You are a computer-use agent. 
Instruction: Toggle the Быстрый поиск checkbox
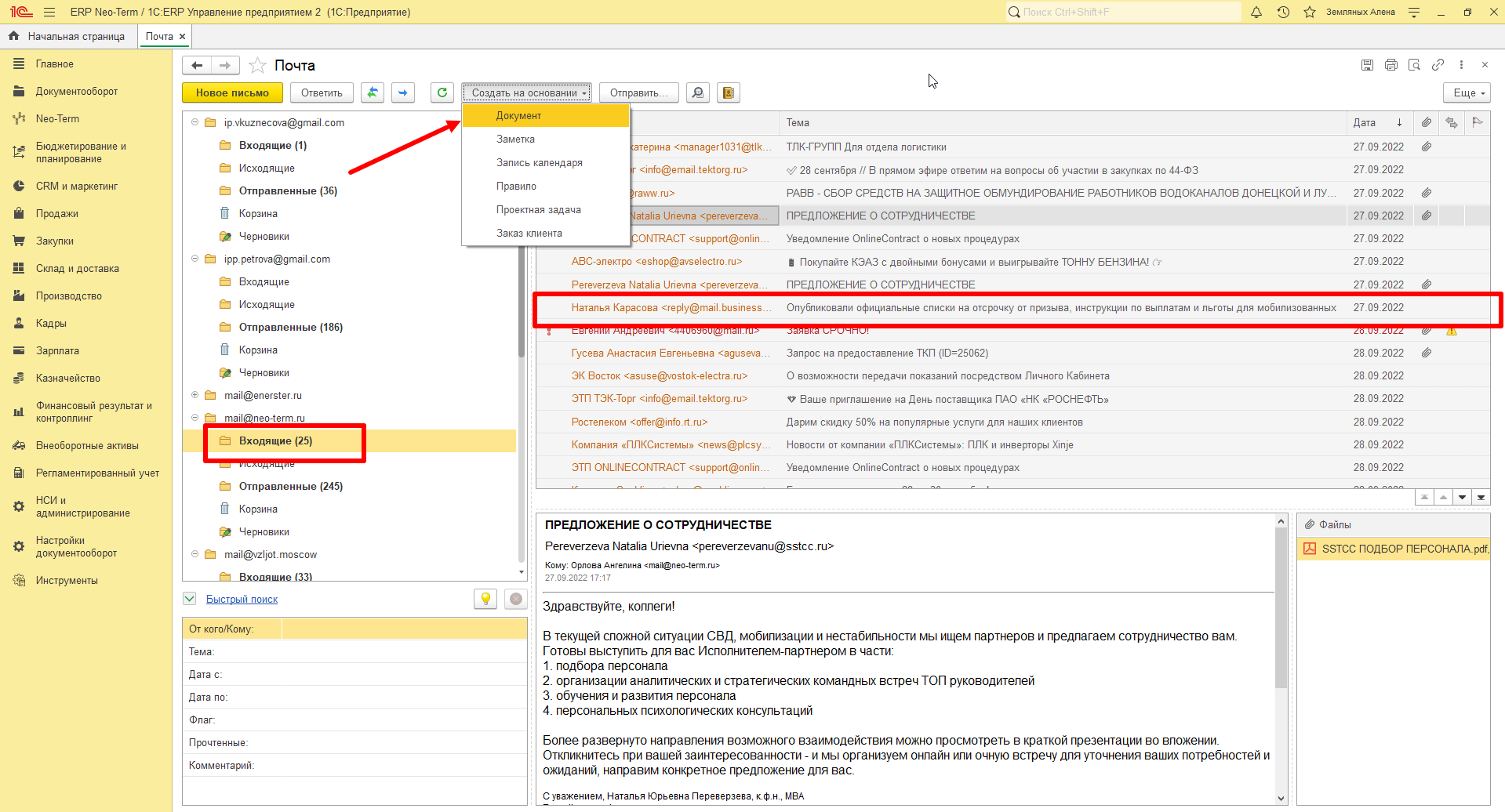[189, 599]
